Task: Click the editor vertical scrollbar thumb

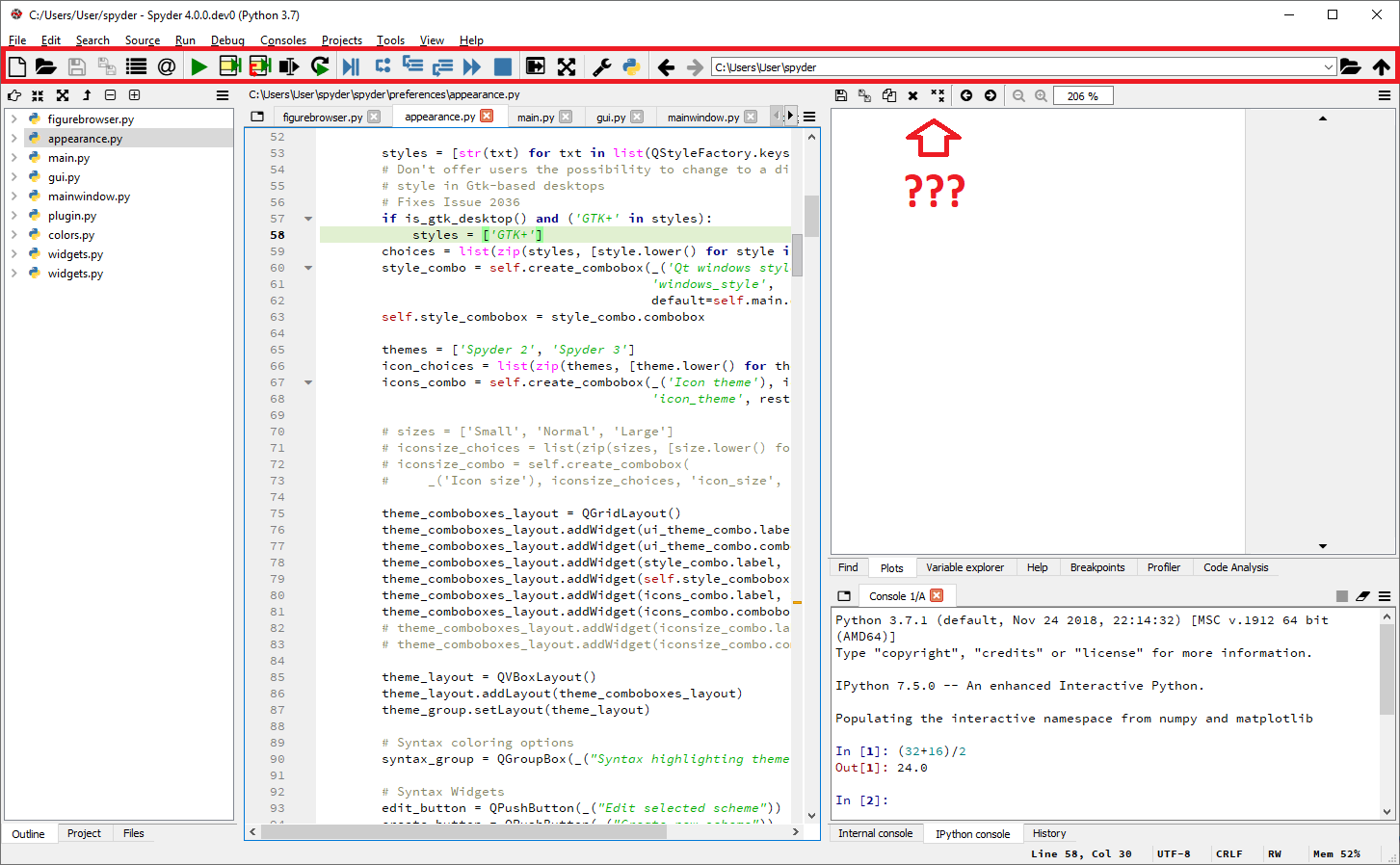Action: [811, 216]
